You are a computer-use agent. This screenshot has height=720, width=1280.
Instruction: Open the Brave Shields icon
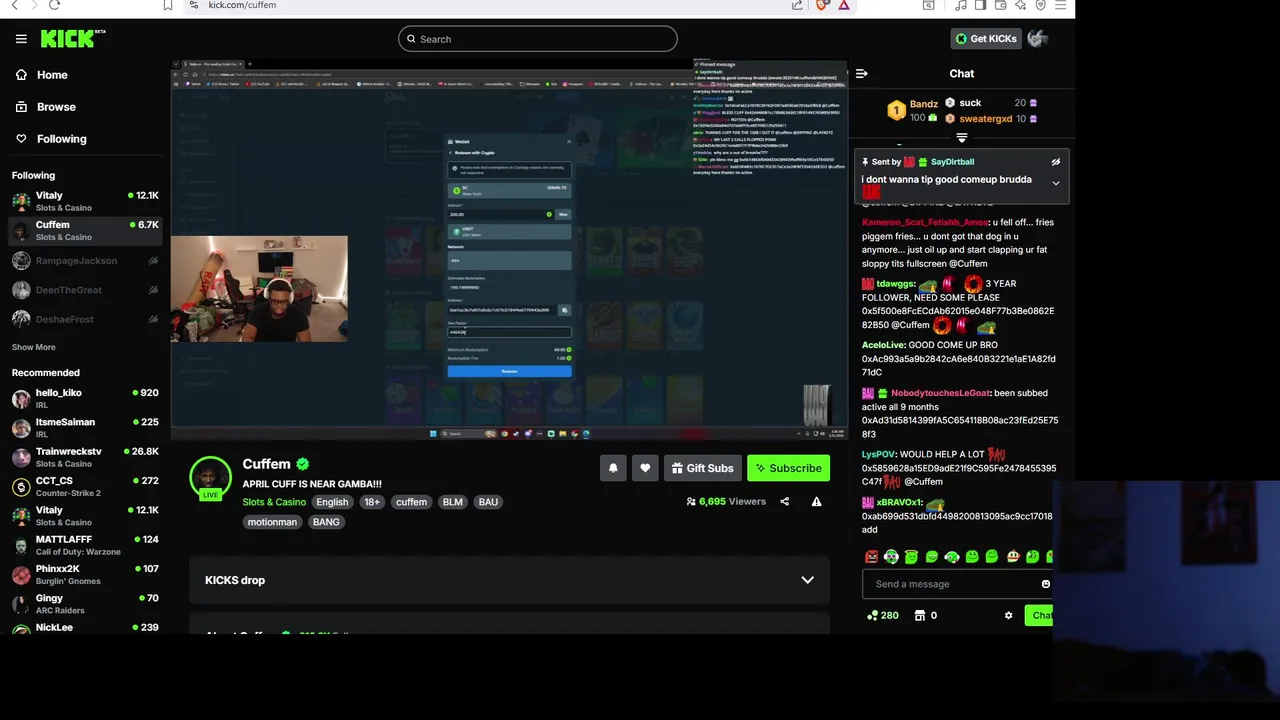click(x=823, y=5)
